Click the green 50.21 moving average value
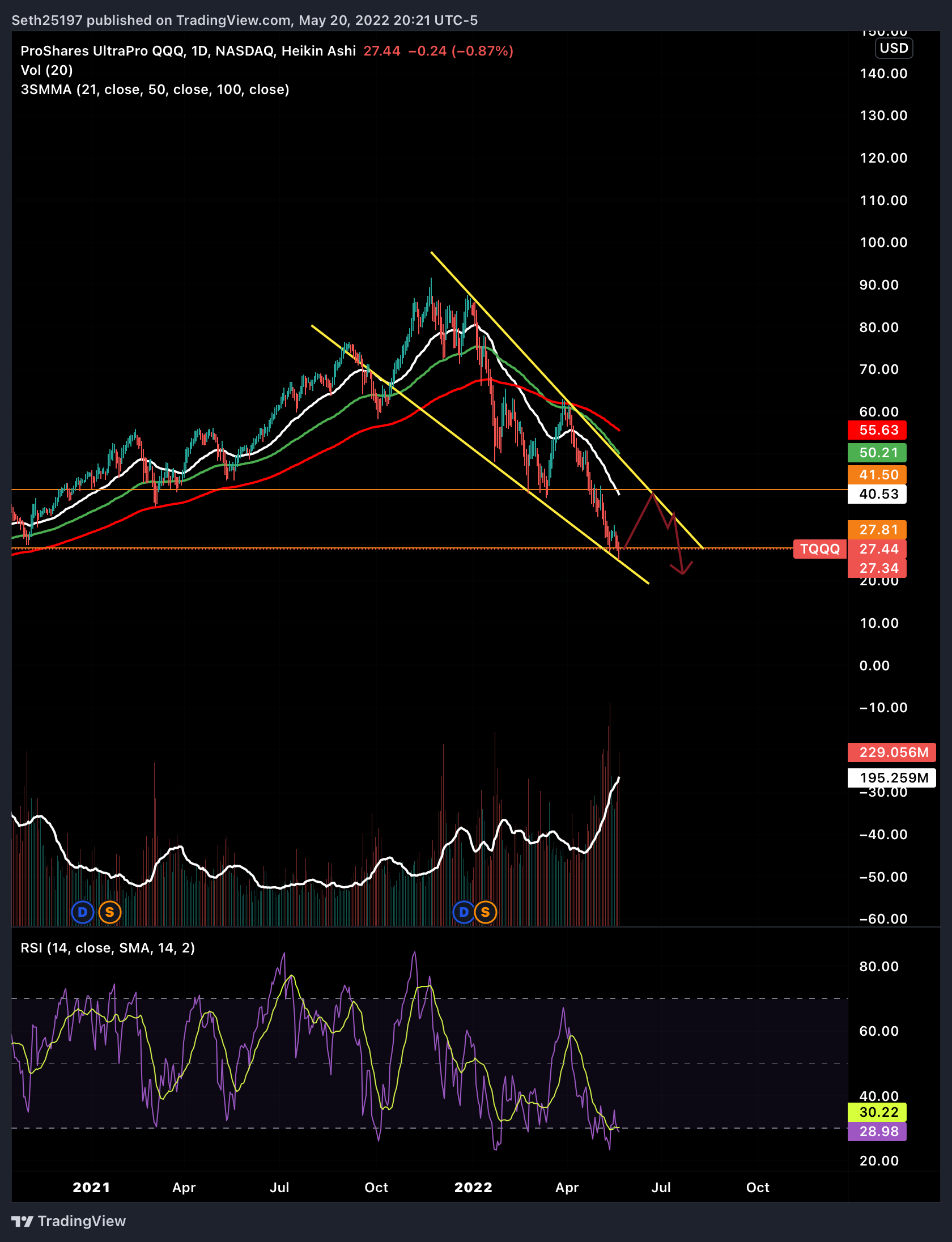Image resolution: width=952 pixels, height=1242 pixels. click(877, 453)
